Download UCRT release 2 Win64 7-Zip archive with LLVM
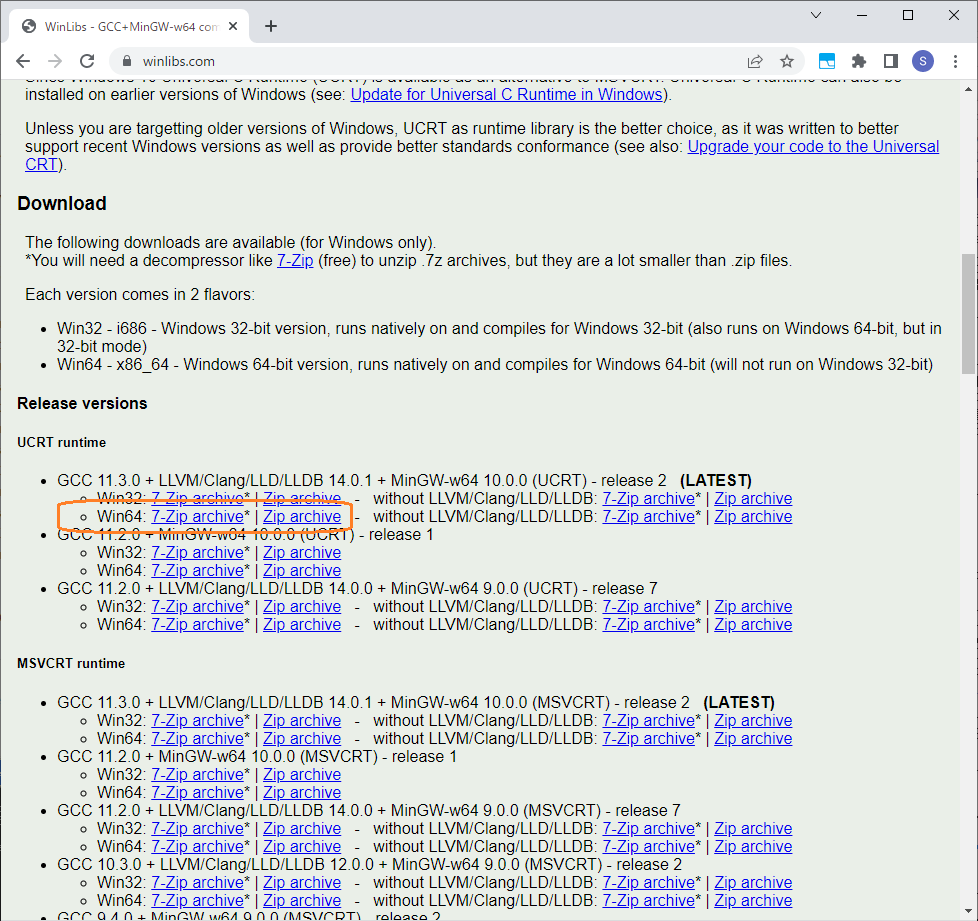 (198, 517)
